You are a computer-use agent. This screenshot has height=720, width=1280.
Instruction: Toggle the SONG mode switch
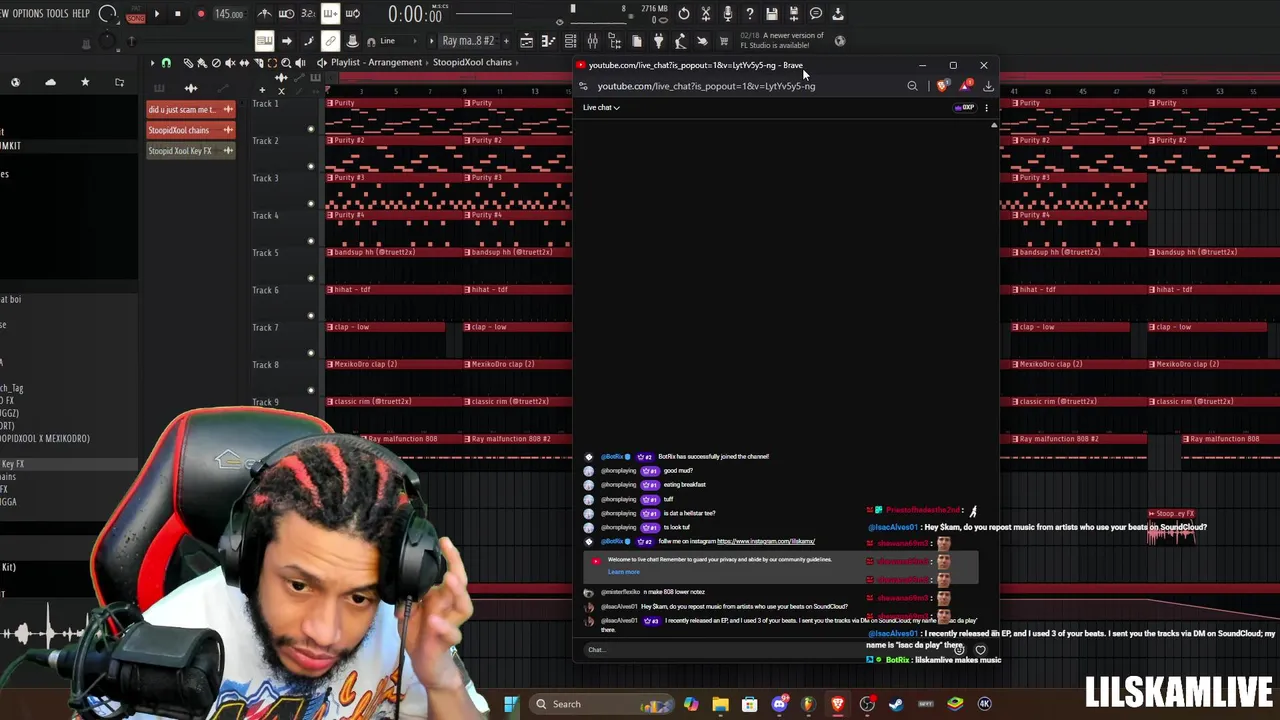click(134, 15)
